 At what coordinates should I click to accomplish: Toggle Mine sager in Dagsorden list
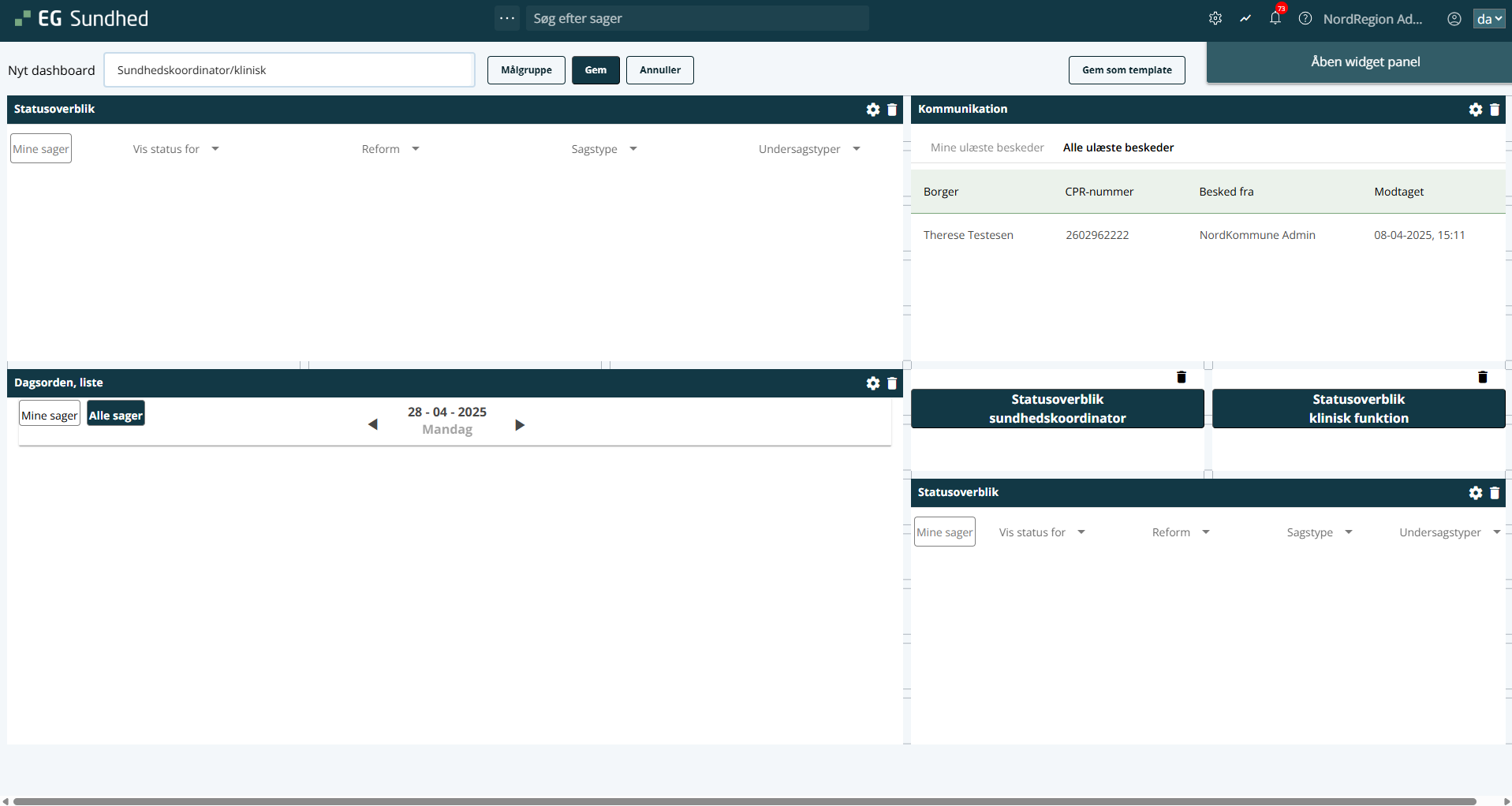50,415
